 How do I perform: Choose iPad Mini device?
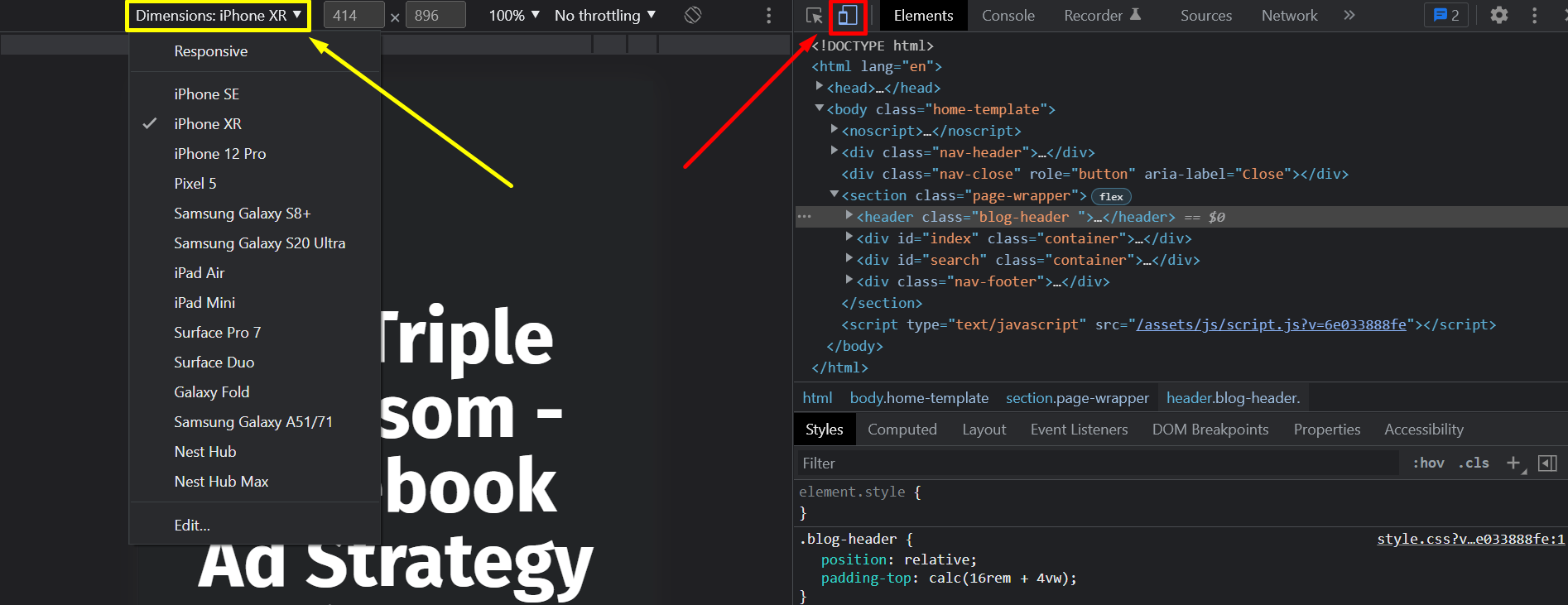pos(255,303)
